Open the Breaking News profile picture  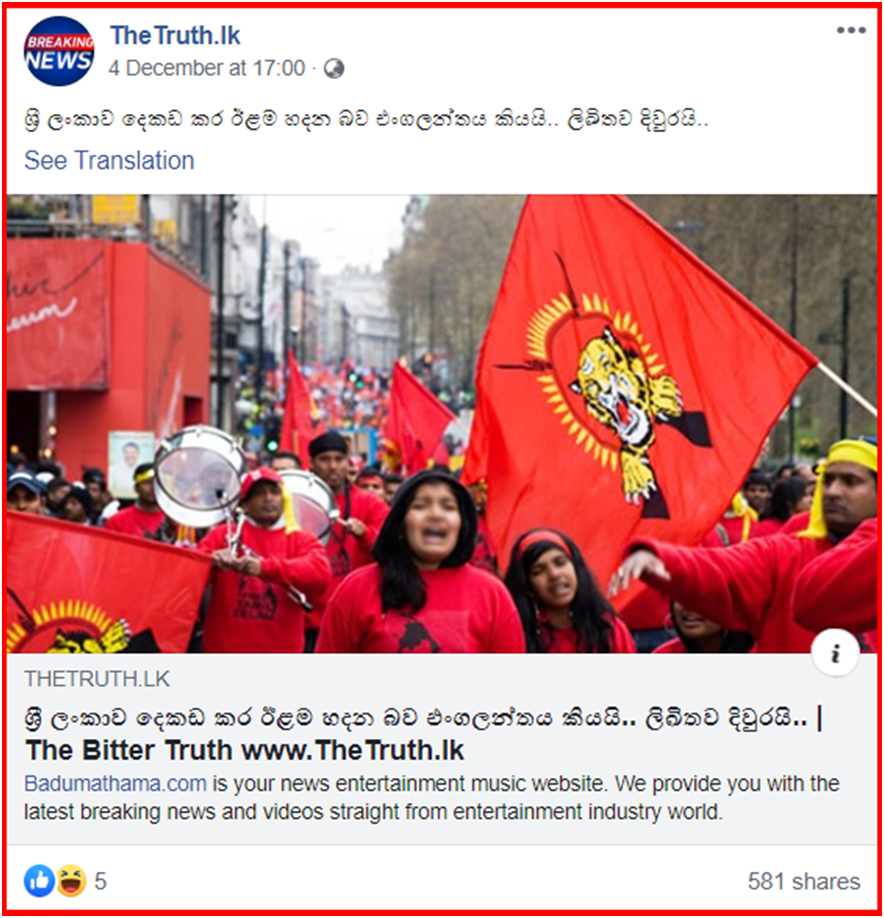59,52
